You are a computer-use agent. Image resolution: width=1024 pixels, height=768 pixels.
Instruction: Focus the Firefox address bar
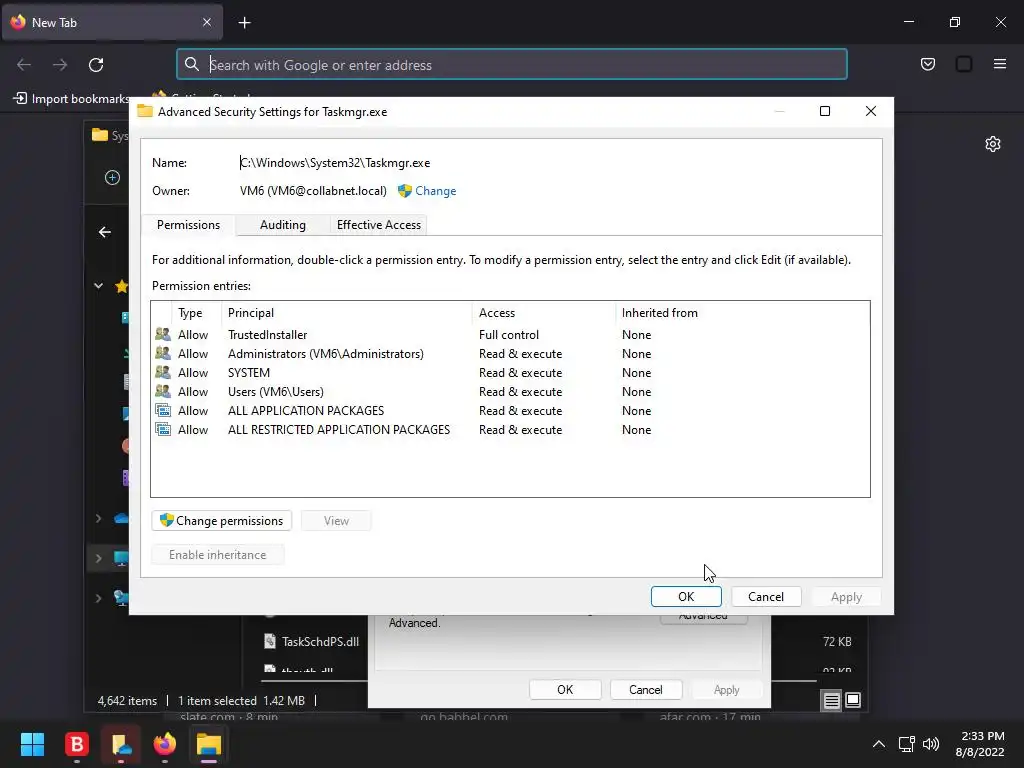512,64
